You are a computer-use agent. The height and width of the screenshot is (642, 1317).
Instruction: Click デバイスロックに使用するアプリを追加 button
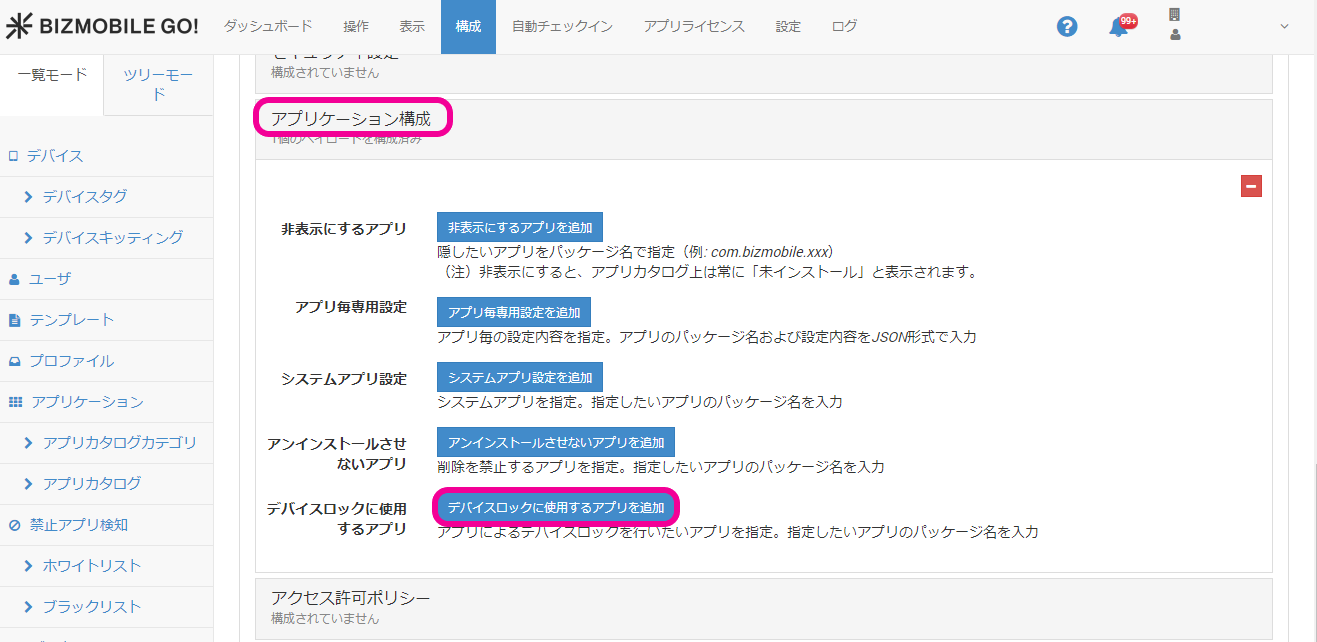click(x=556, y=507)
